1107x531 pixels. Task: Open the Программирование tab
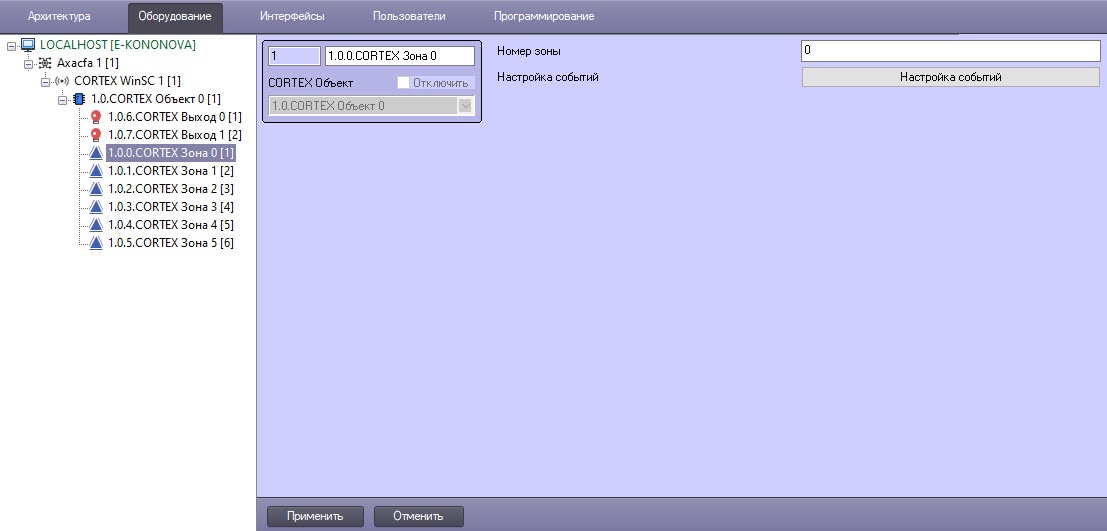coord(543,16)
